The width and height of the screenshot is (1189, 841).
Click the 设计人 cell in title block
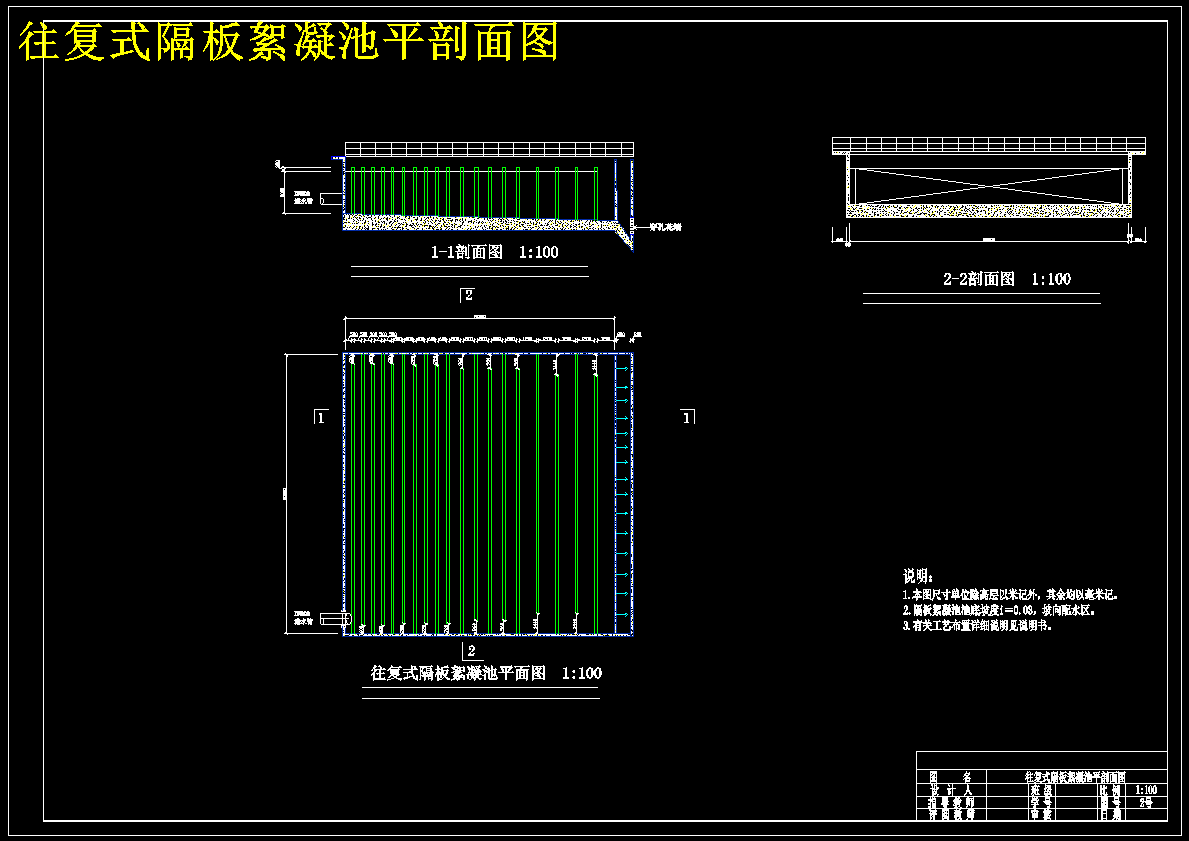pos(952,790)
